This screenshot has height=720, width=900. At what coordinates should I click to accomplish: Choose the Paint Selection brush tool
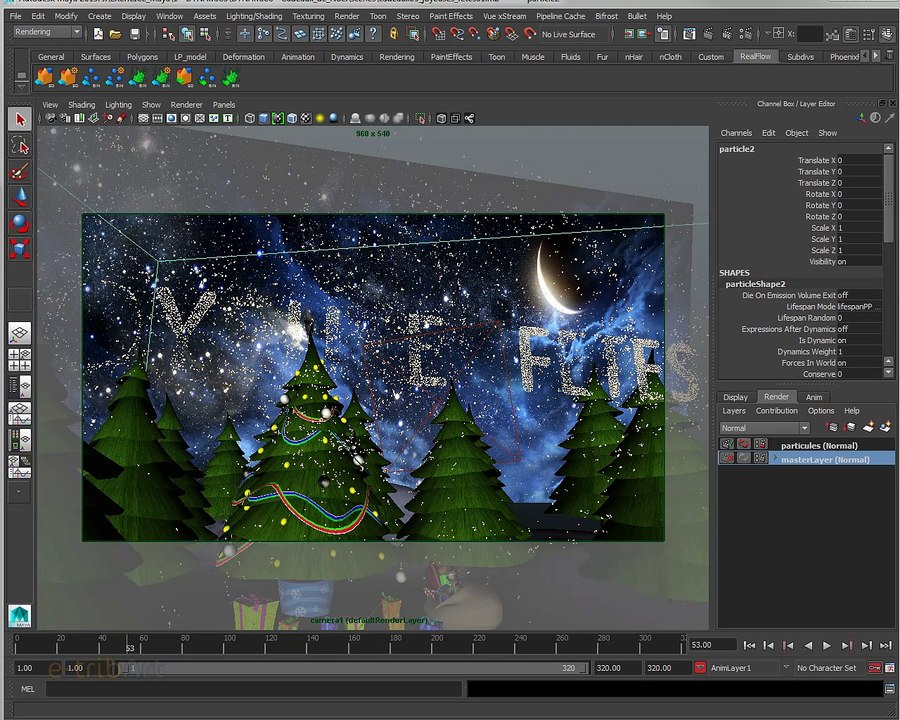point(20,172)
